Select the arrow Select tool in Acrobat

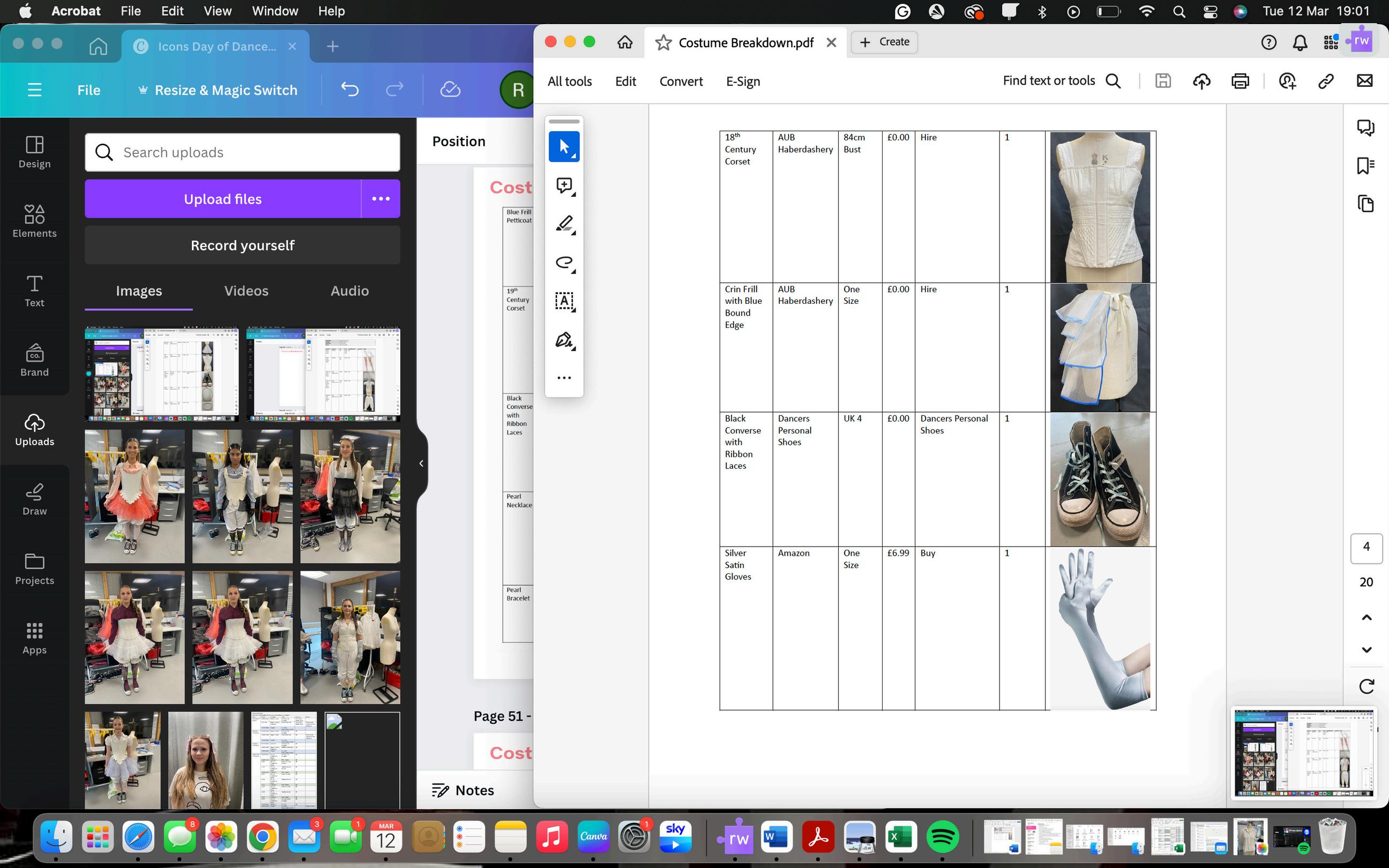[x=564, y=147]
